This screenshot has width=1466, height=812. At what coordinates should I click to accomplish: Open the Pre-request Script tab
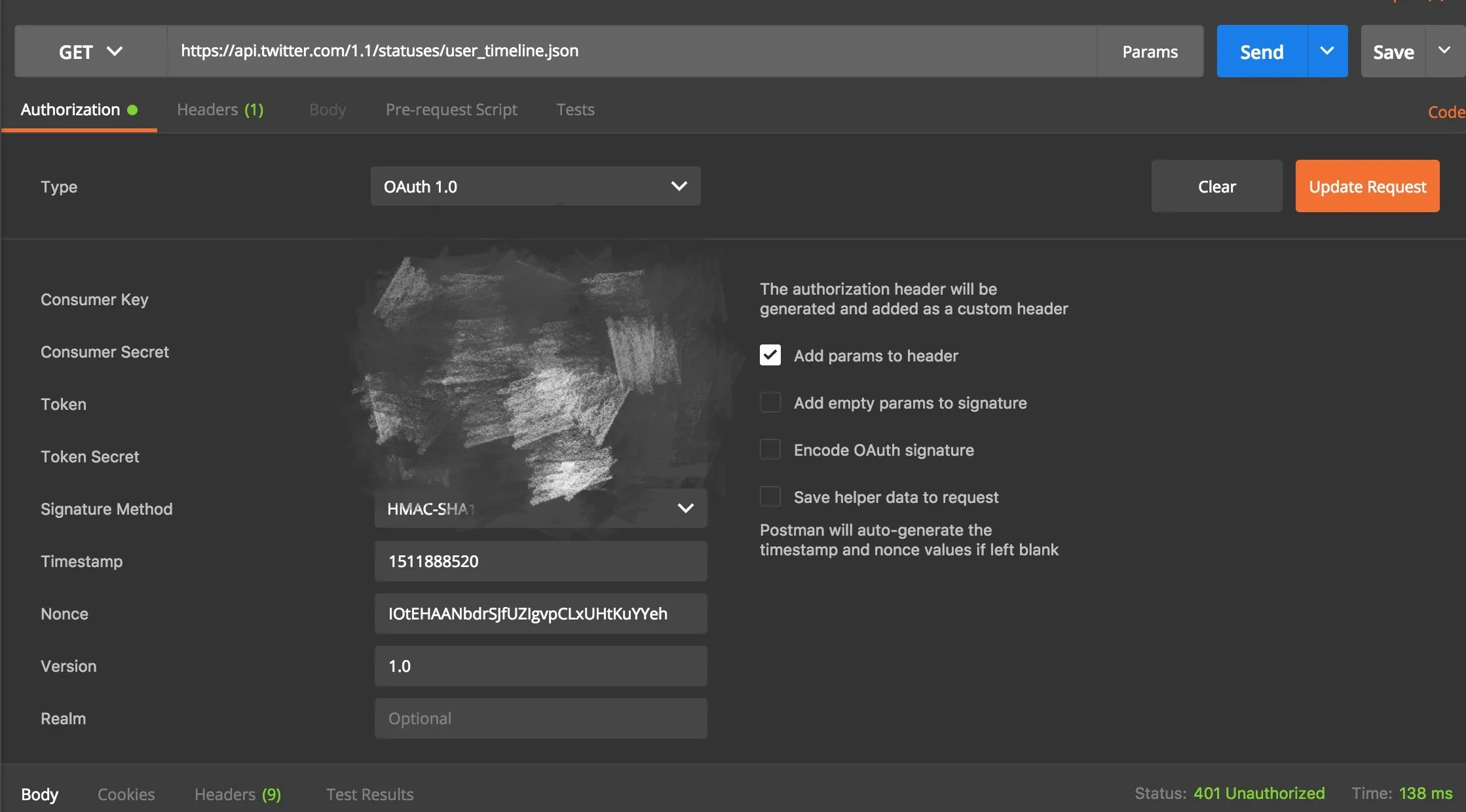pyautogui.click(x=451, y=109)
